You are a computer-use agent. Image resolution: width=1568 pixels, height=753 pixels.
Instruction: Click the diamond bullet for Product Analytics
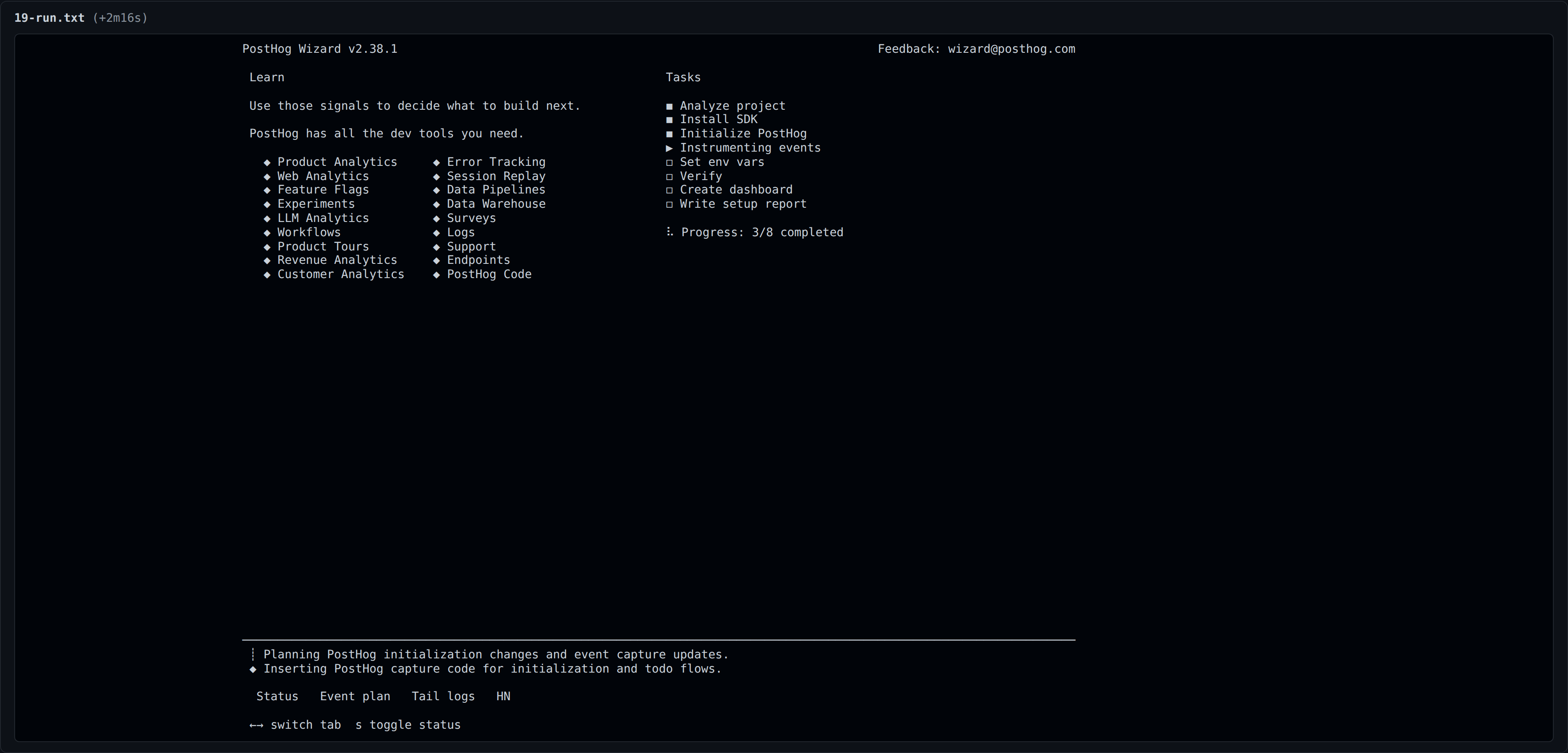pos(267,162)
